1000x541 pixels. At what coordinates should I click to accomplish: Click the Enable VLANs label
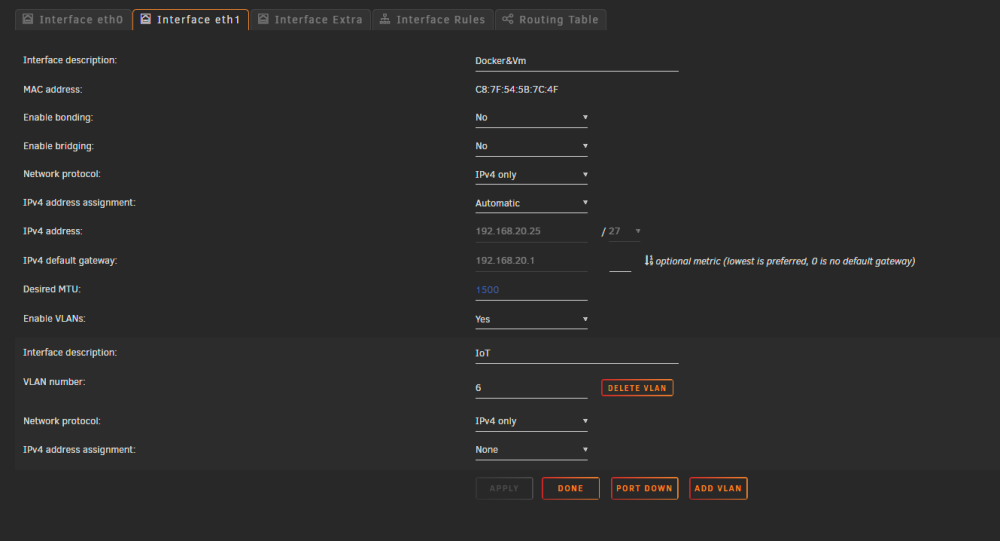coord(54,319)
